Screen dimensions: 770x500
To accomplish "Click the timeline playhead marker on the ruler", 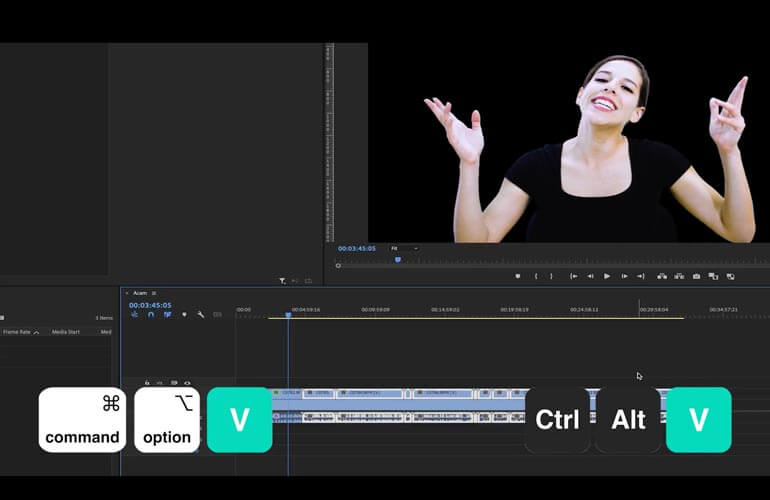I will point(288,315).
